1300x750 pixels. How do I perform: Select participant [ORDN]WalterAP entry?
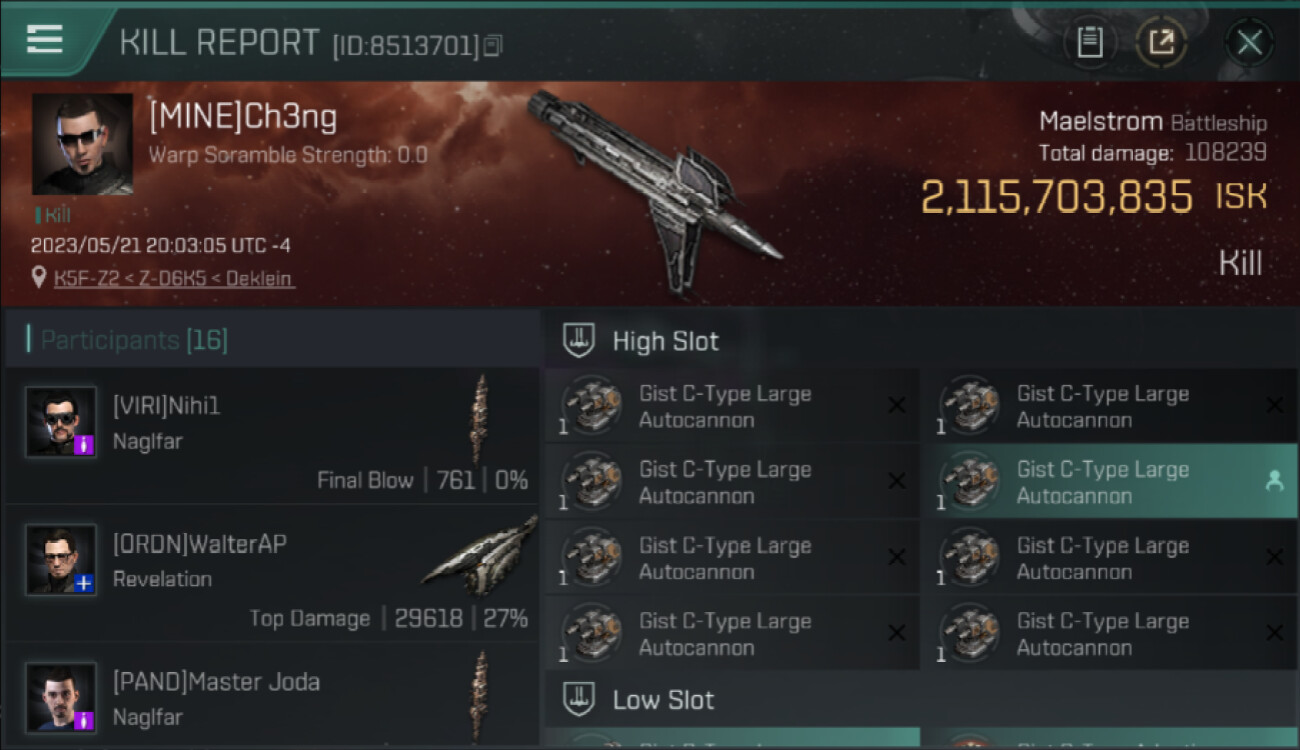[272, 573]
